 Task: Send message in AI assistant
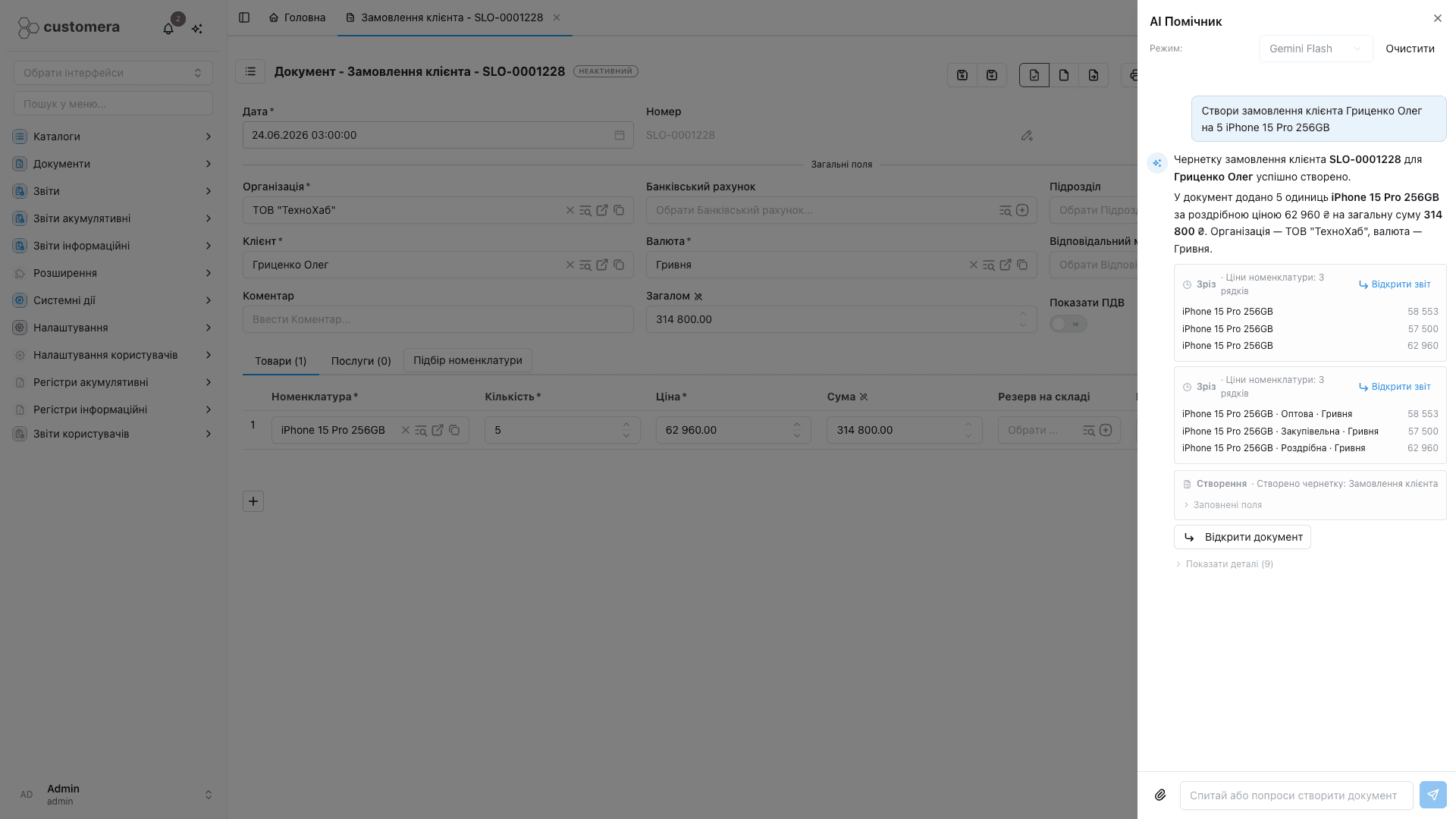pos(1432,795)
